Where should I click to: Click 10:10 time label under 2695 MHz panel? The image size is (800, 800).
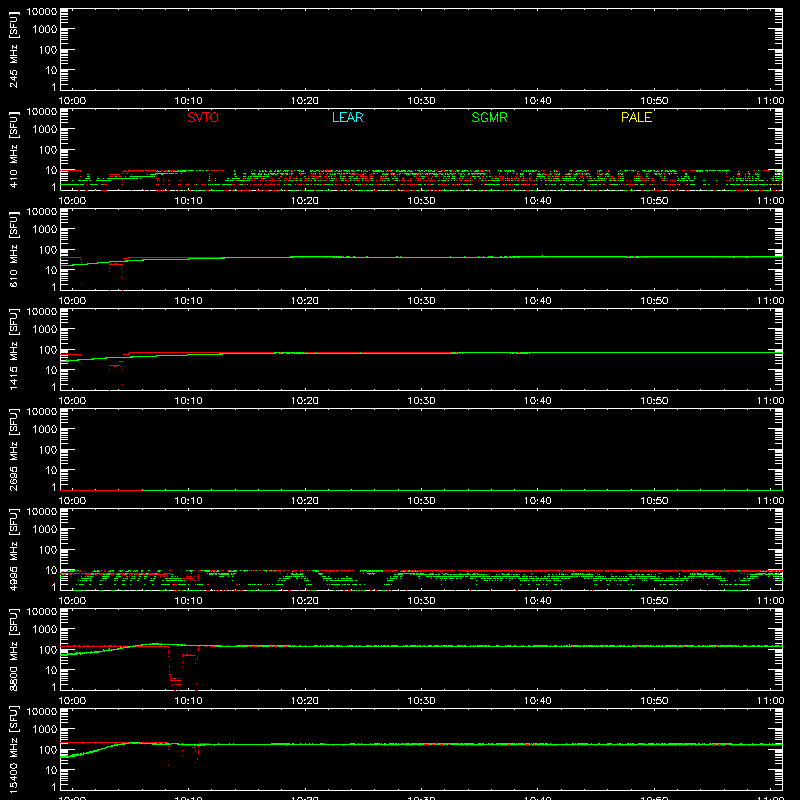coord(189,501)
